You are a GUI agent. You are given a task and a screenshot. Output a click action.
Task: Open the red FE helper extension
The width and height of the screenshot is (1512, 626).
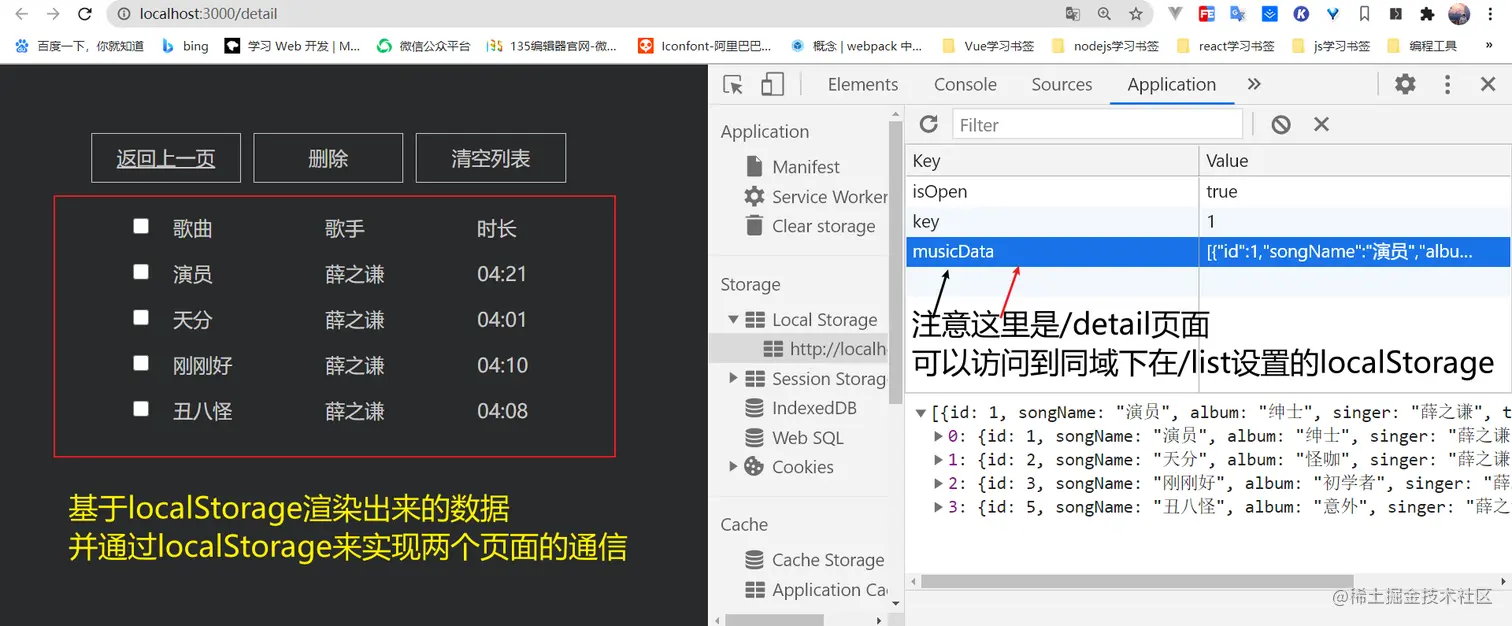[1207, 14]
